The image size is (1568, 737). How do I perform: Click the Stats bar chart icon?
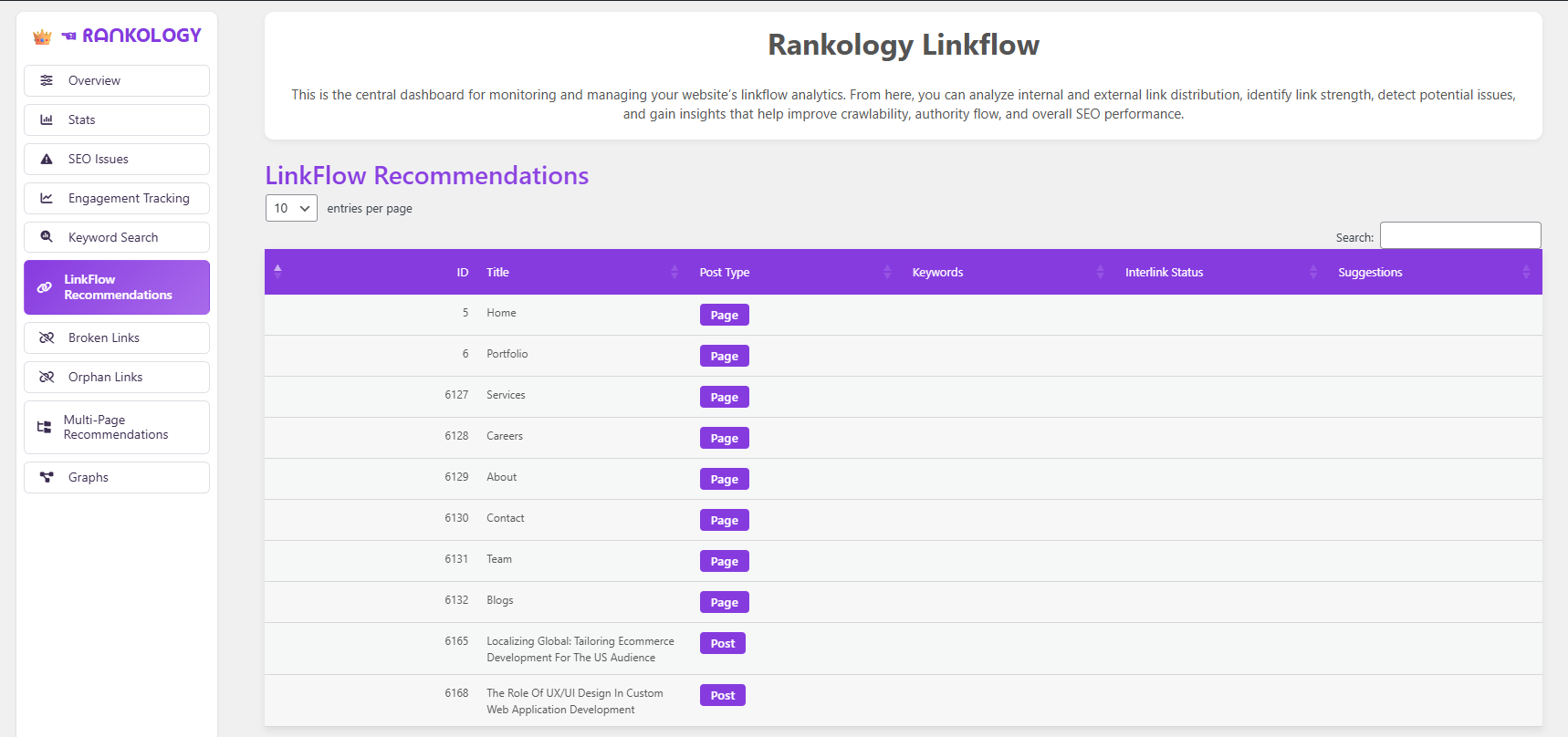point(47,119)
